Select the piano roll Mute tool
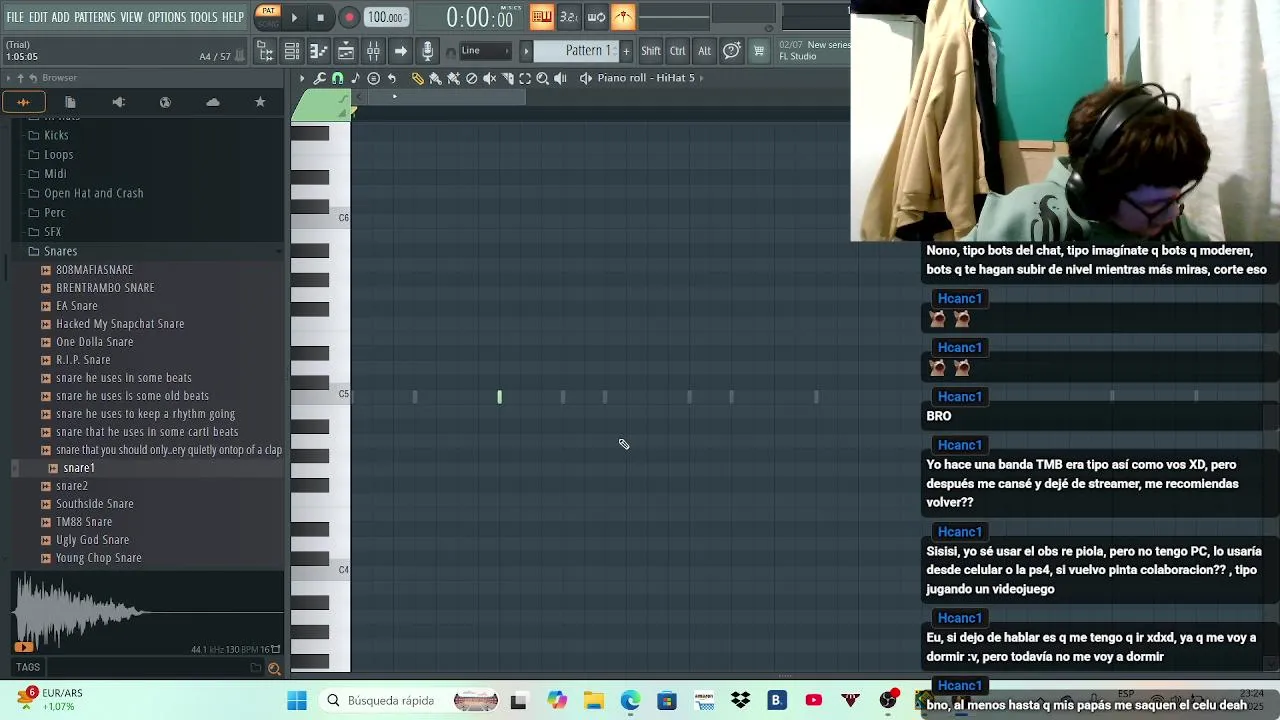Image resolution: width=1280 pixels, height=720 pixels. 490,78
